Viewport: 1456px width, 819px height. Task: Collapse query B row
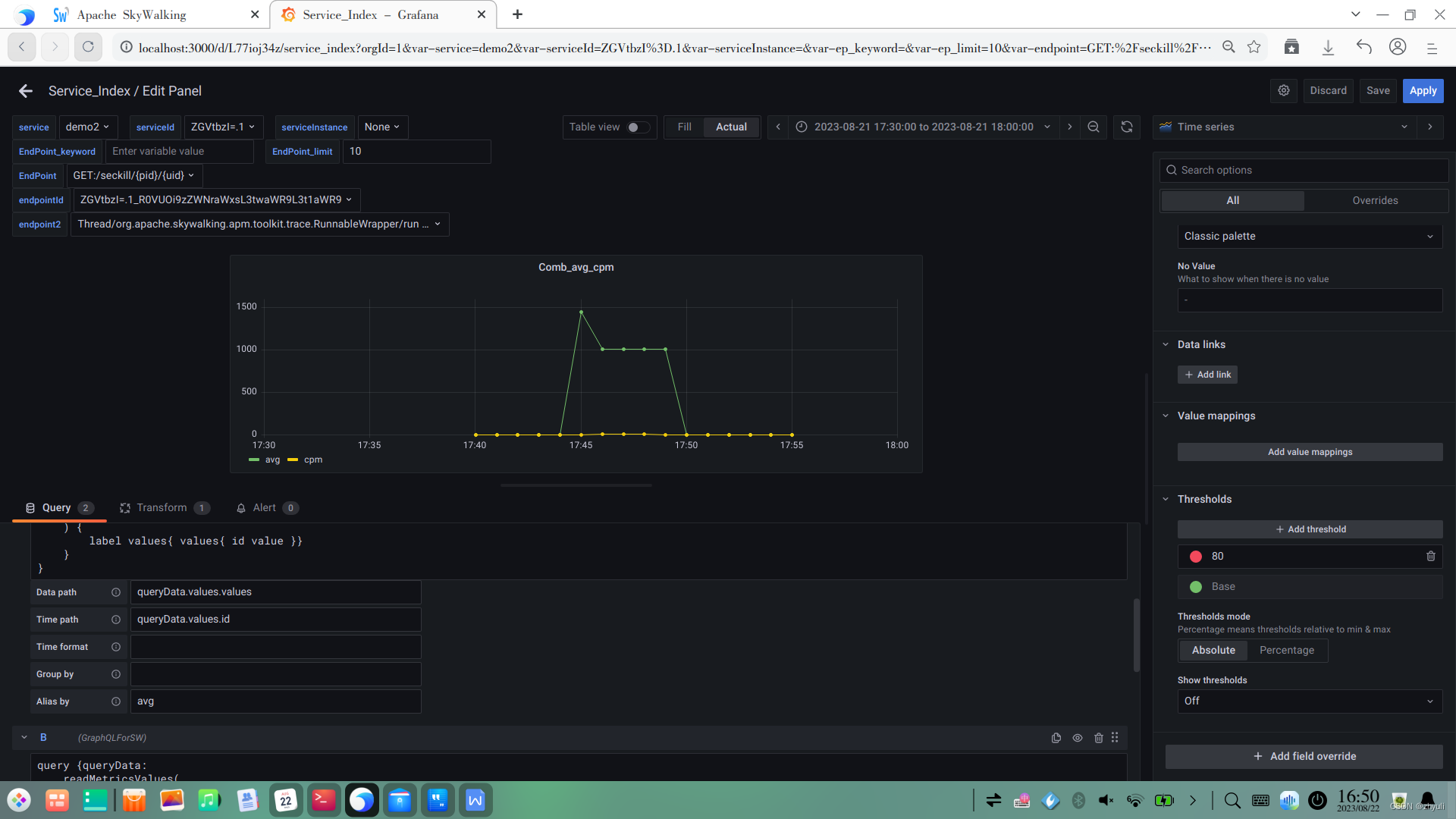[x=24, y=738]
